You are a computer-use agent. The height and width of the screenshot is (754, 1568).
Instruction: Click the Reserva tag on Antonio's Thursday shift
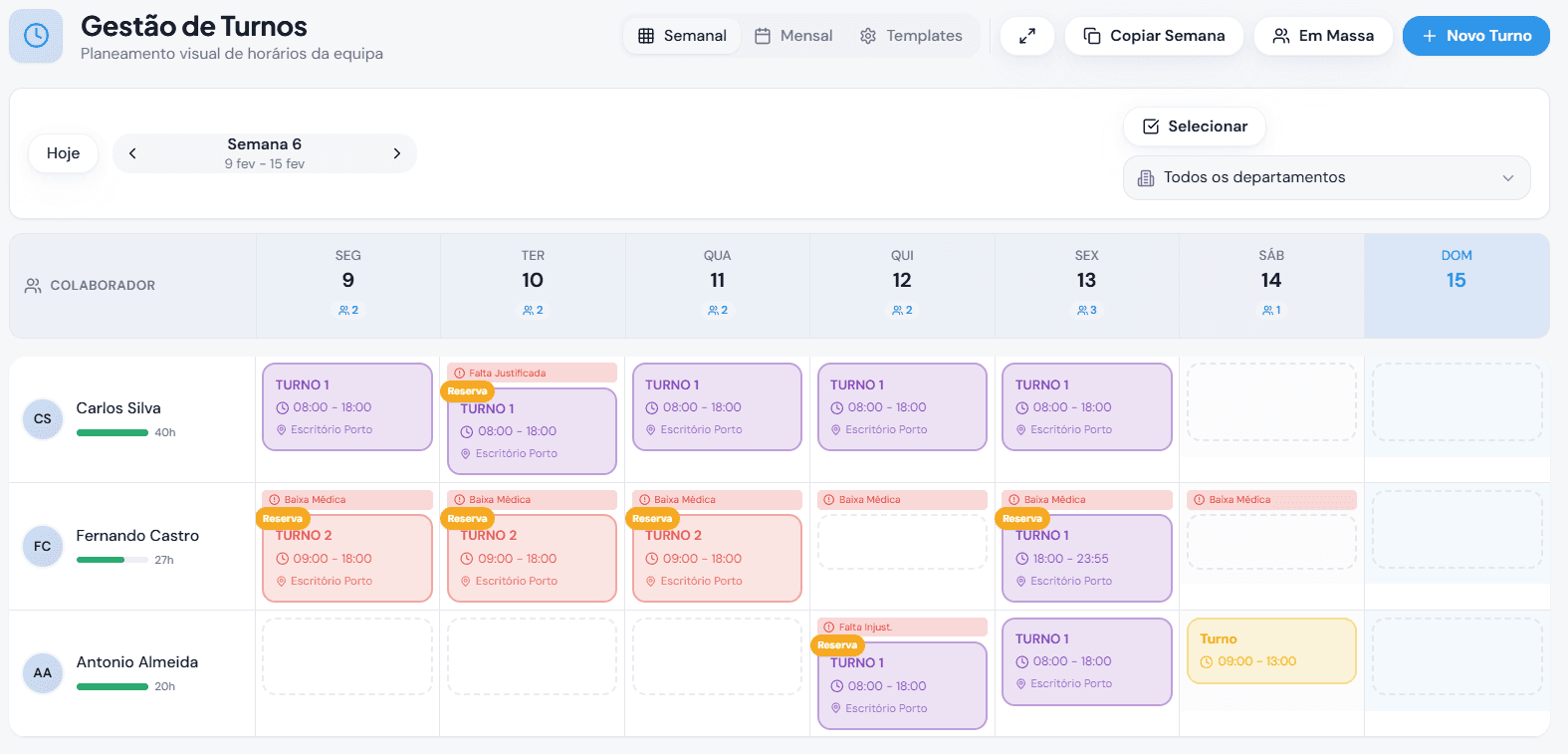837,645
